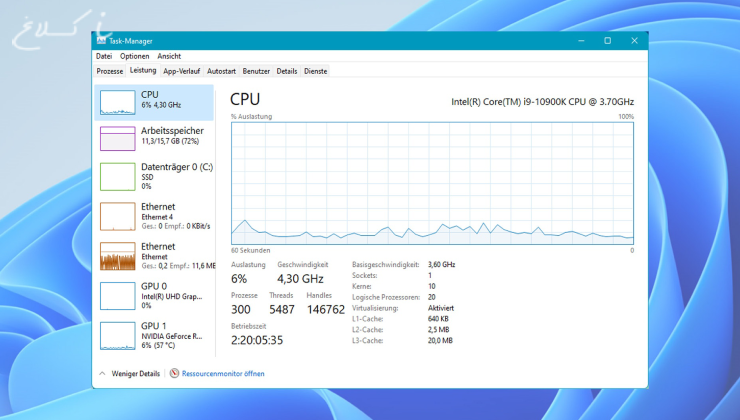Image resolution: width=740 pixels, height=420 pixels.
Task: Click the CPU mini graph thumbnail
Action: click(x=118, y=102)
